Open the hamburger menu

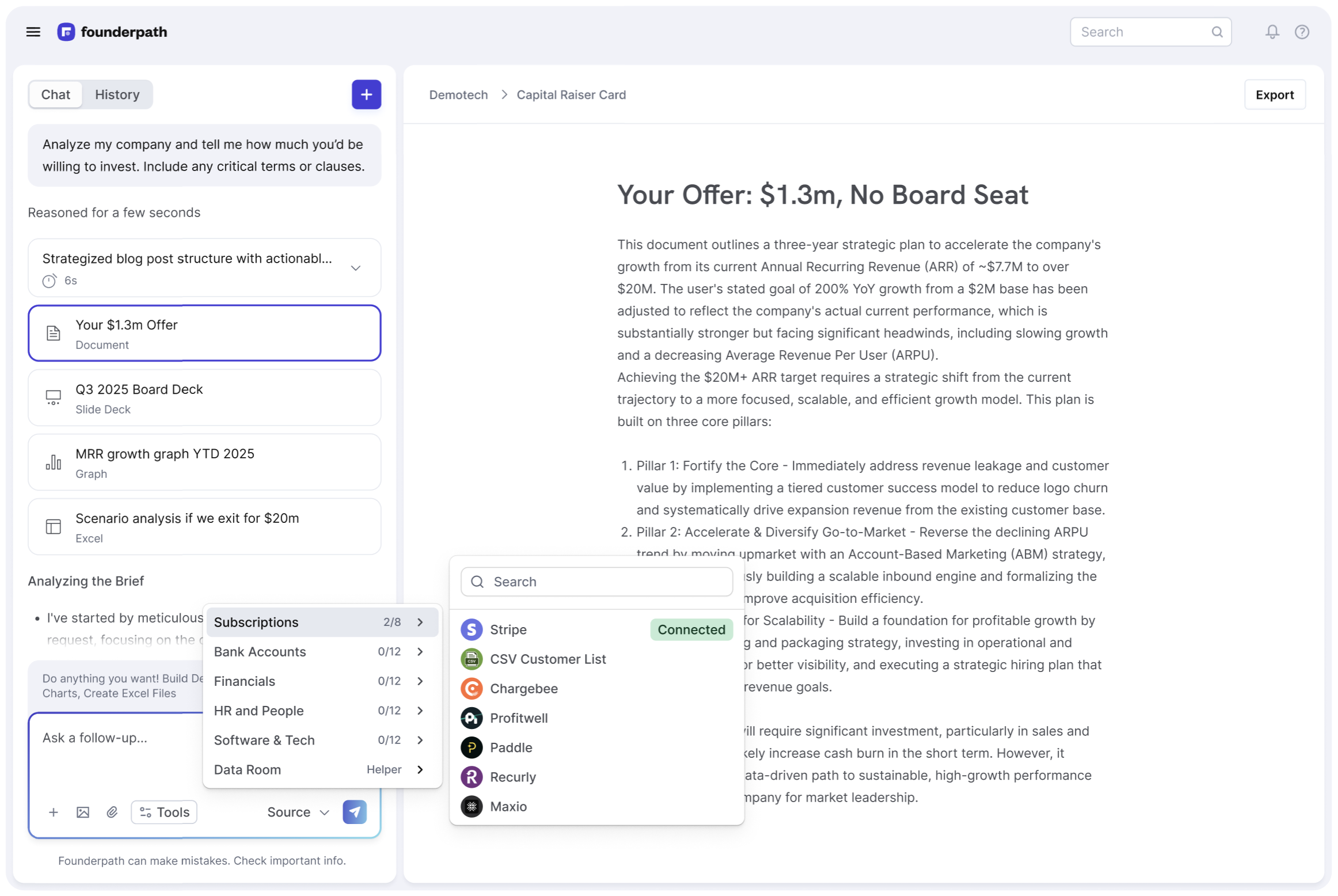pos(33,32)
